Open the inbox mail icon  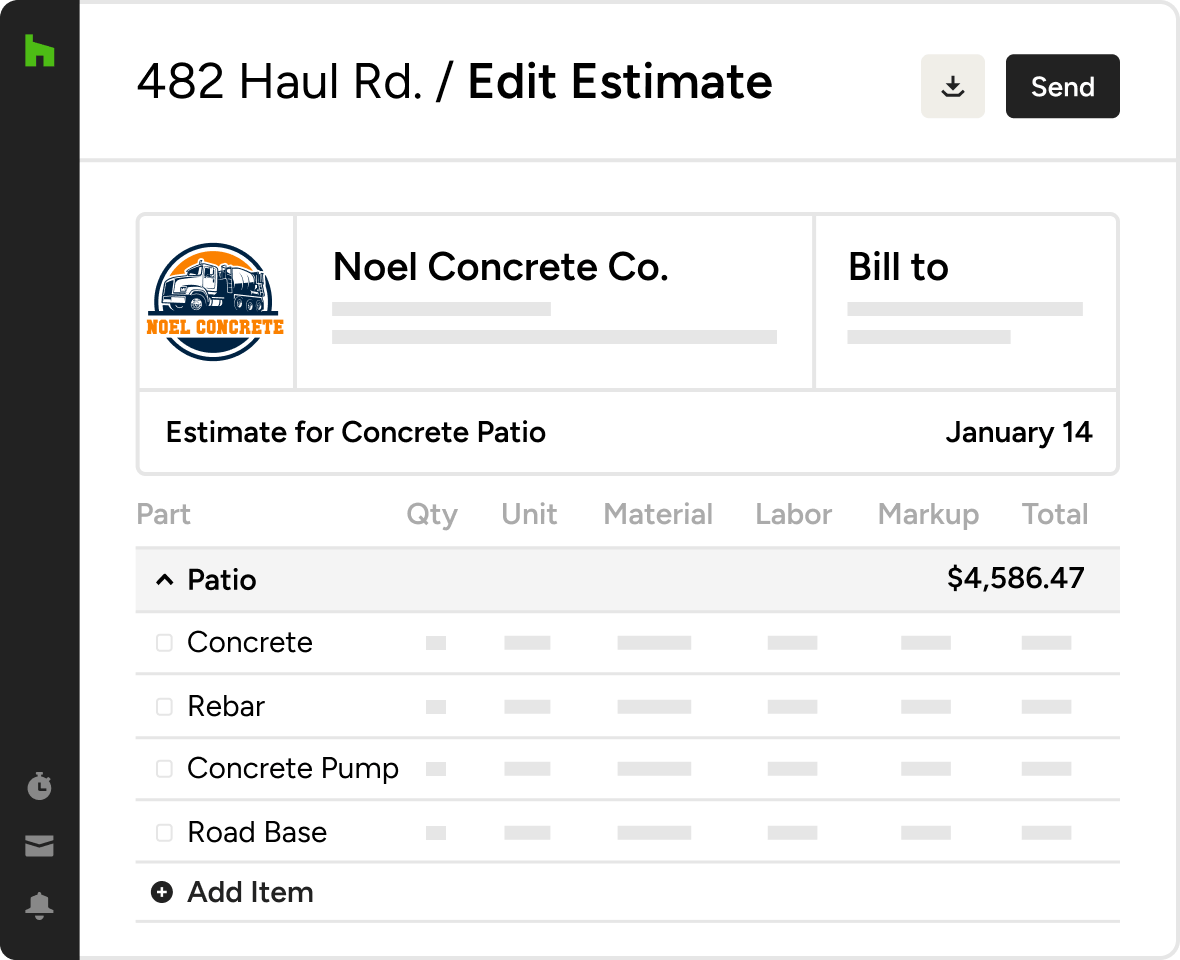click(x=39, y=847)
